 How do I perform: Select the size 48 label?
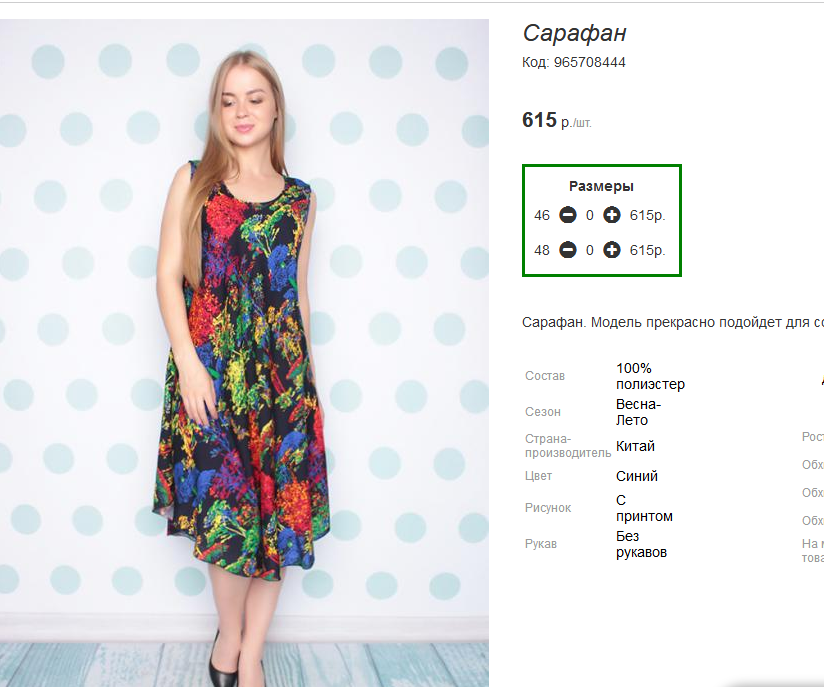[542, 250]
